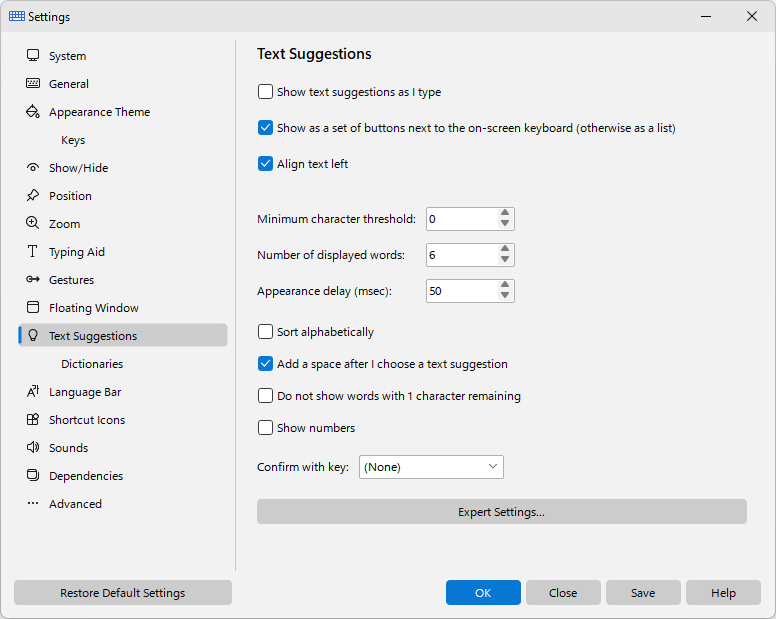Increase Minimum character threshold with up arrow

(505, 213)
